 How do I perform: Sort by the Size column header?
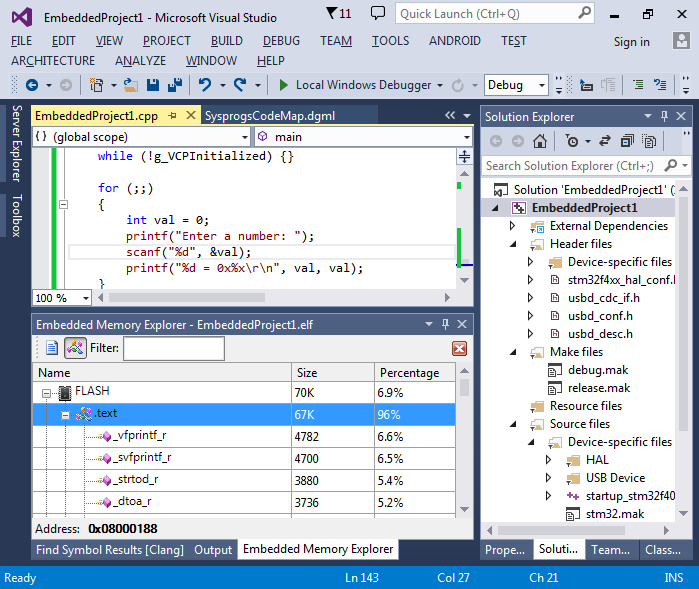pyautogui.click(x=333, y=372)
